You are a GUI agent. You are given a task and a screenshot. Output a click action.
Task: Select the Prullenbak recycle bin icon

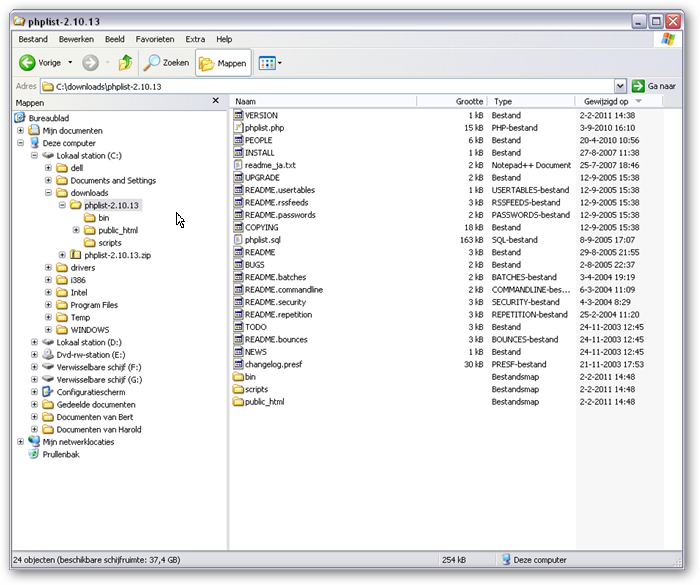33,454
